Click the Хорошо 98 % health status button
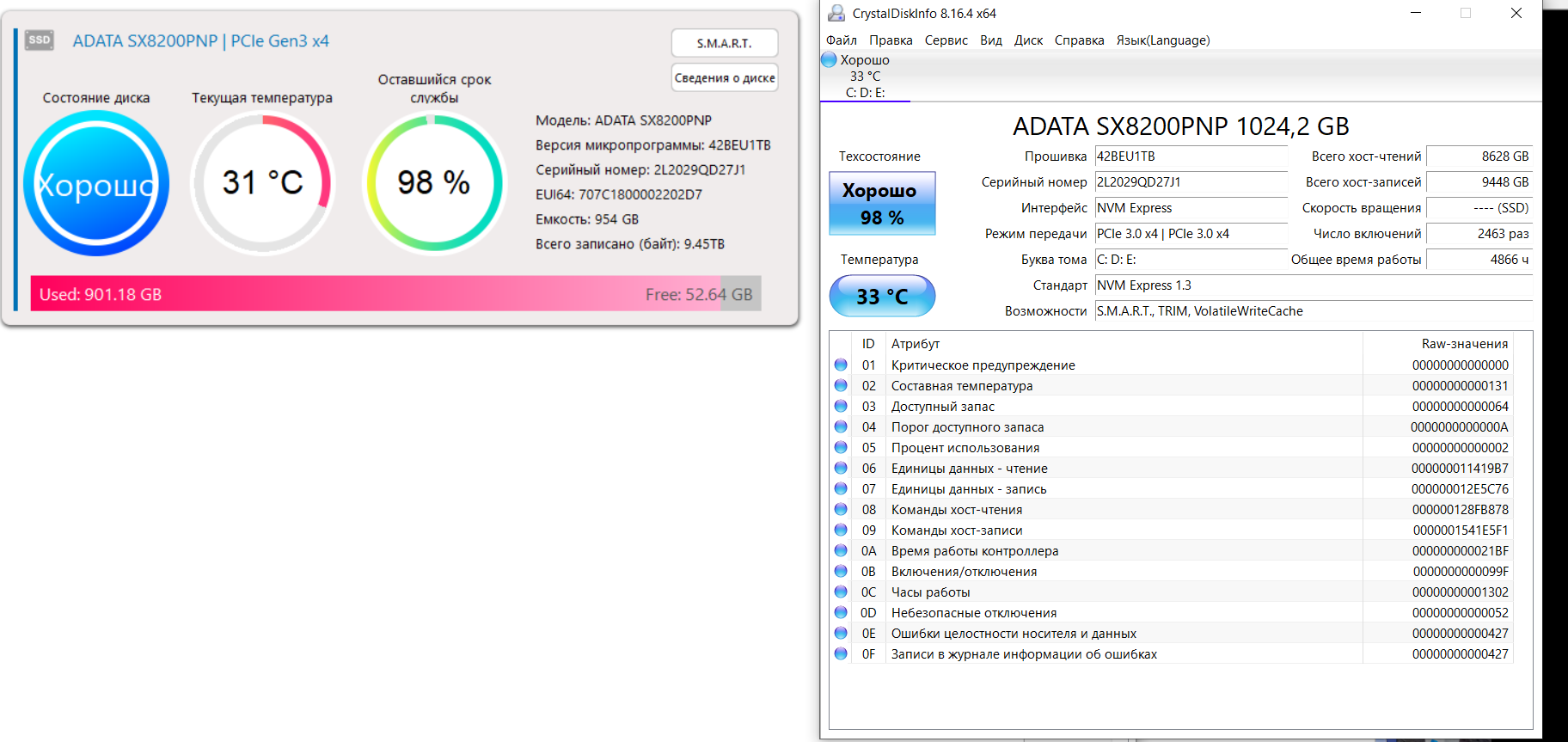Screen dimensions: 1568x742 pyautogui.click(x=882, y=204)
